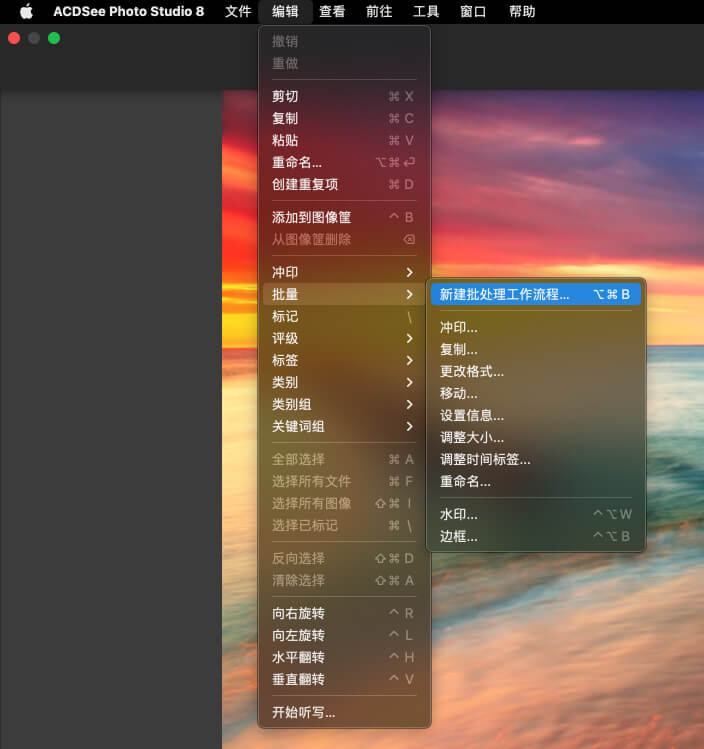Choose 垂直翻转
This screenshot has height=749, width=704.
point(344,679)
